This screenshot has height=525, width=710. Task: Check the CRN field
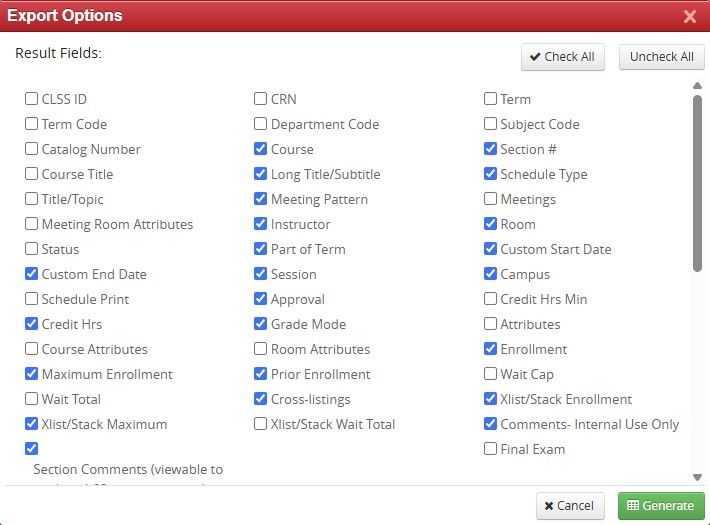click(261, 99)
